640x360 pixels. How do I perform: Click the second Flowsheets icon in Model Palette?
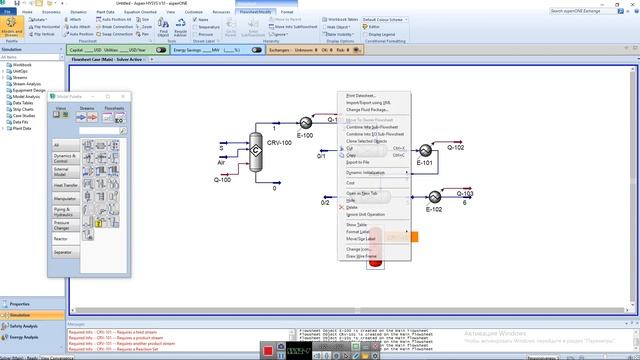point(120,118)
